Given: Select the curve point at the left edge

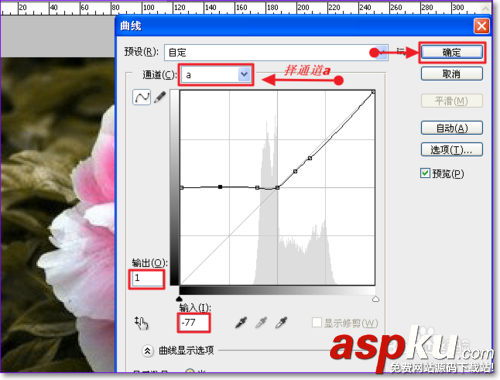Looking at the screenshot, I should coord(182,188).
